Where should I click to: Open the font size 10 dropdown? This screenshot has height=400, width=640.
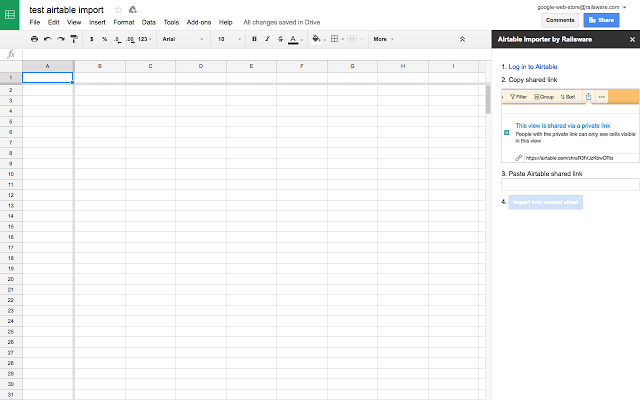click(229, 39)
